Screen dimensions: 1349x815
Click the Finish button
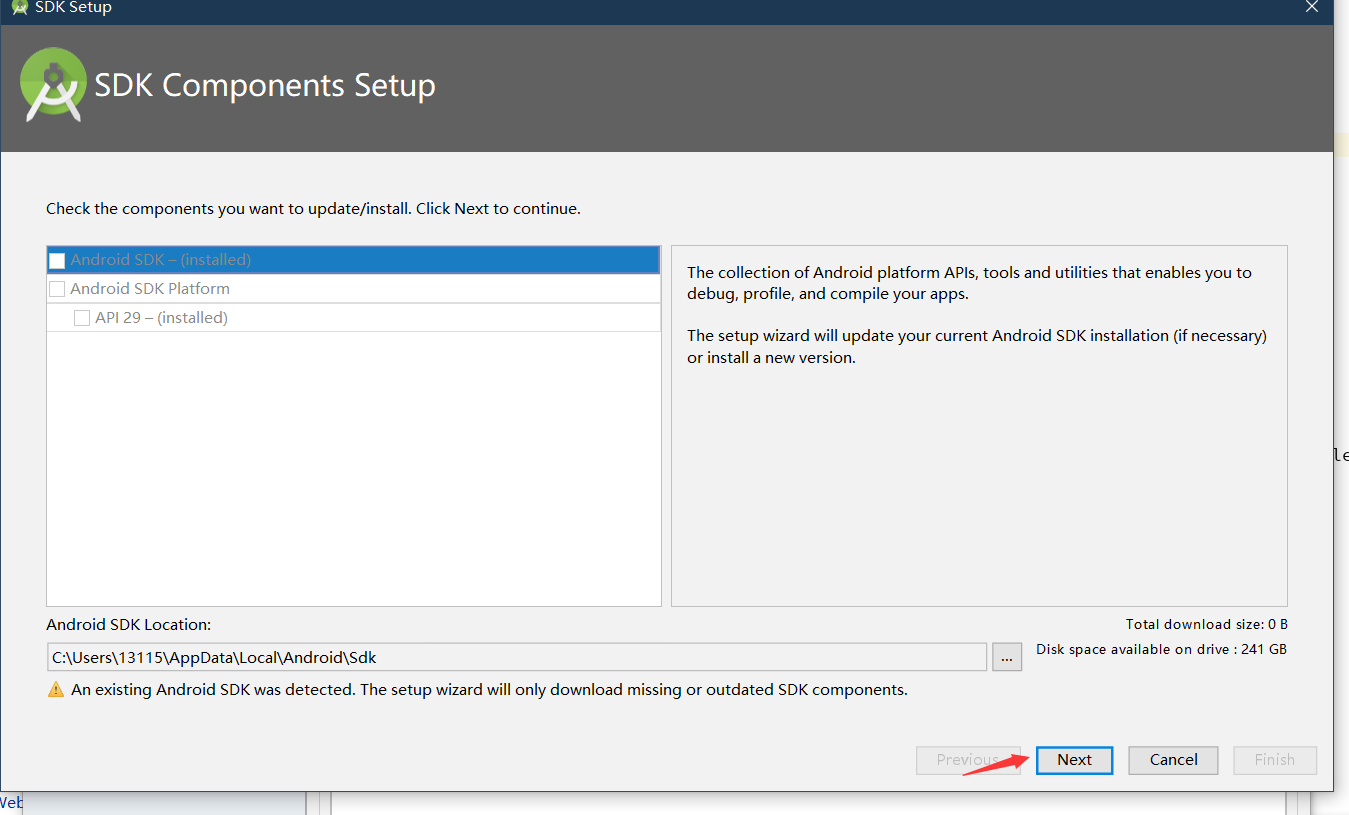click(1274, 760)
